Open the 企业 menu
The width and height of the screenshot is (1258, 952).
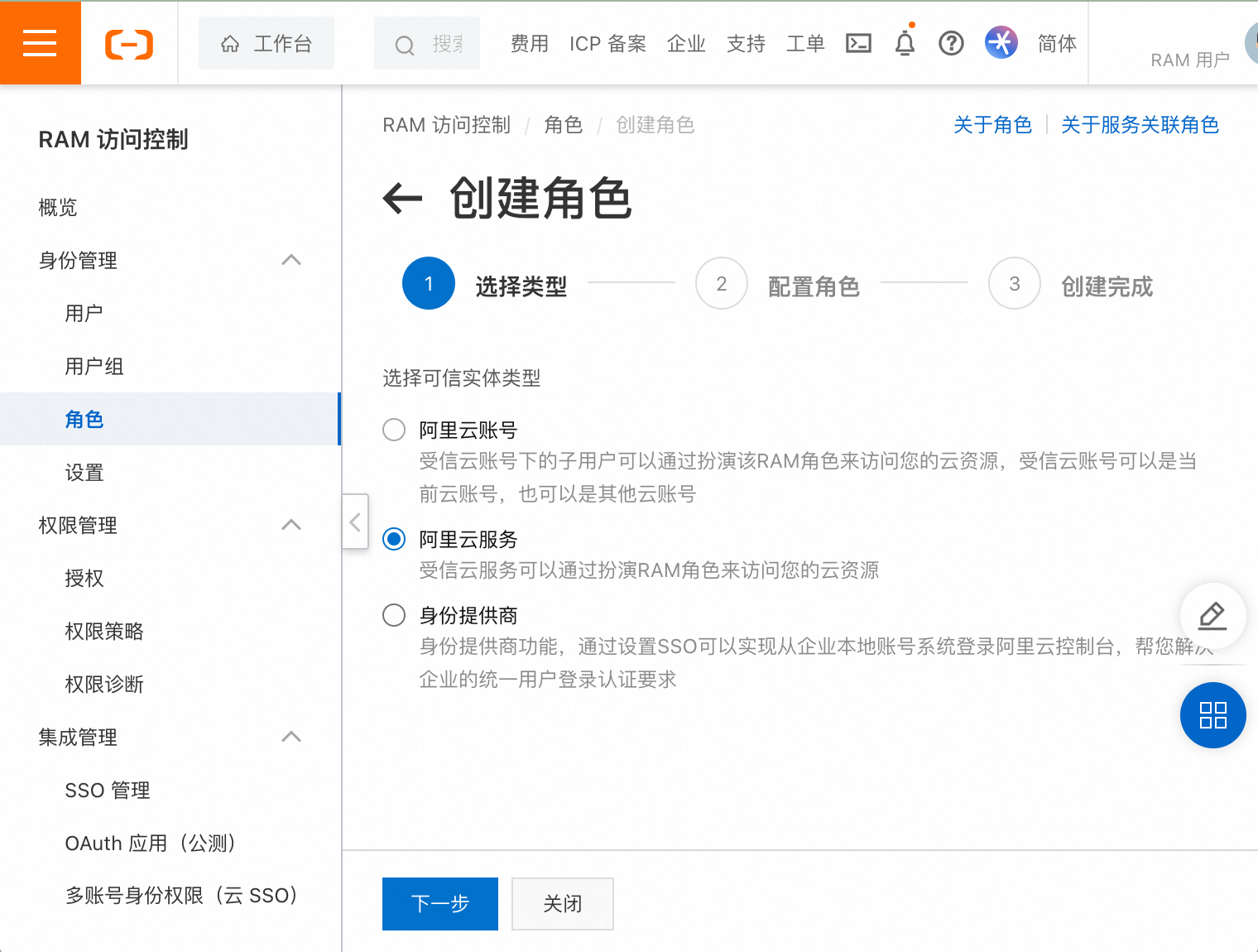coord(686,44)
